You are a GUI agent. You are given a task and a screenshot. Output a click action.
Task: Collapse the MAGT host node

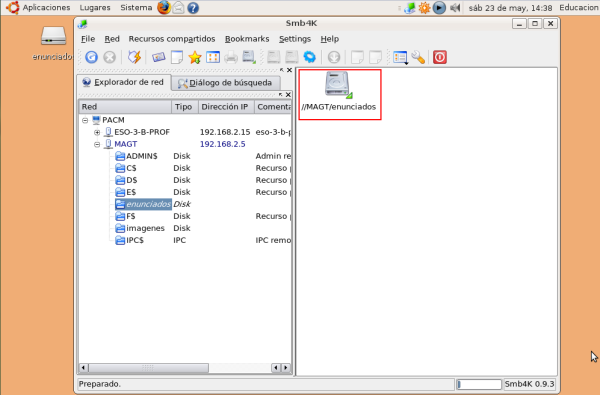[x=97, y=144]
